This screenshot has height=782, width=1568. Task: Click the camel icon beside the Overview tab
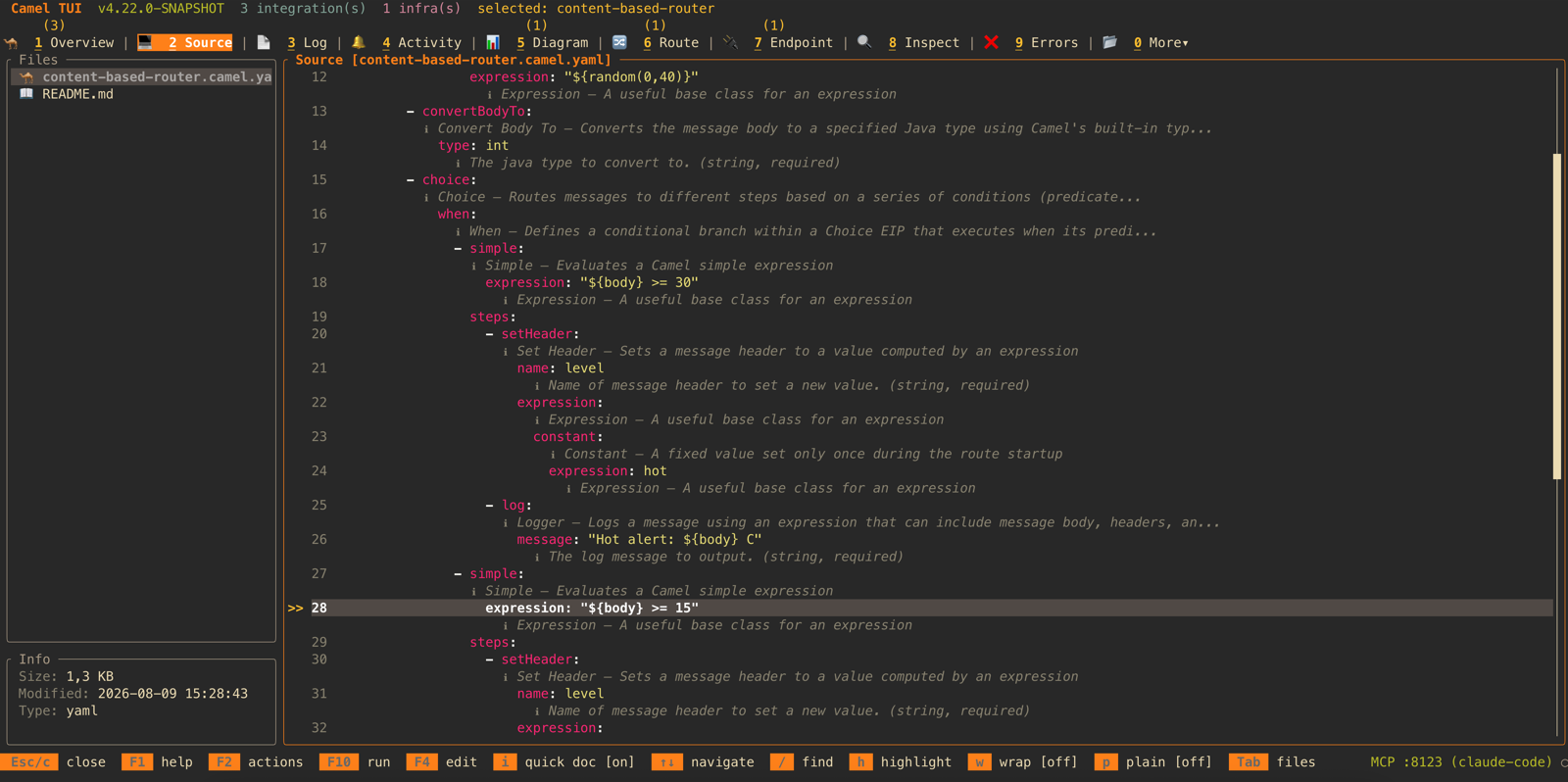(12, 43)
